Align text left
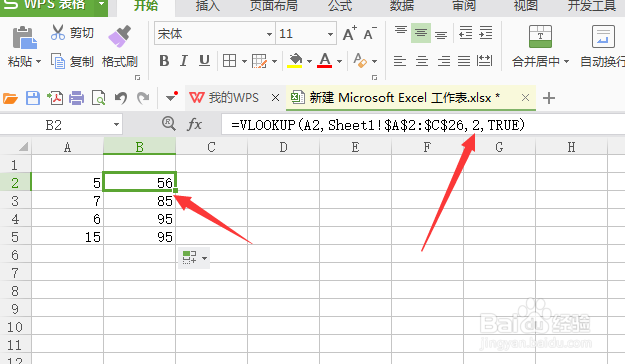625x364 pixels. tap(400, 61)
